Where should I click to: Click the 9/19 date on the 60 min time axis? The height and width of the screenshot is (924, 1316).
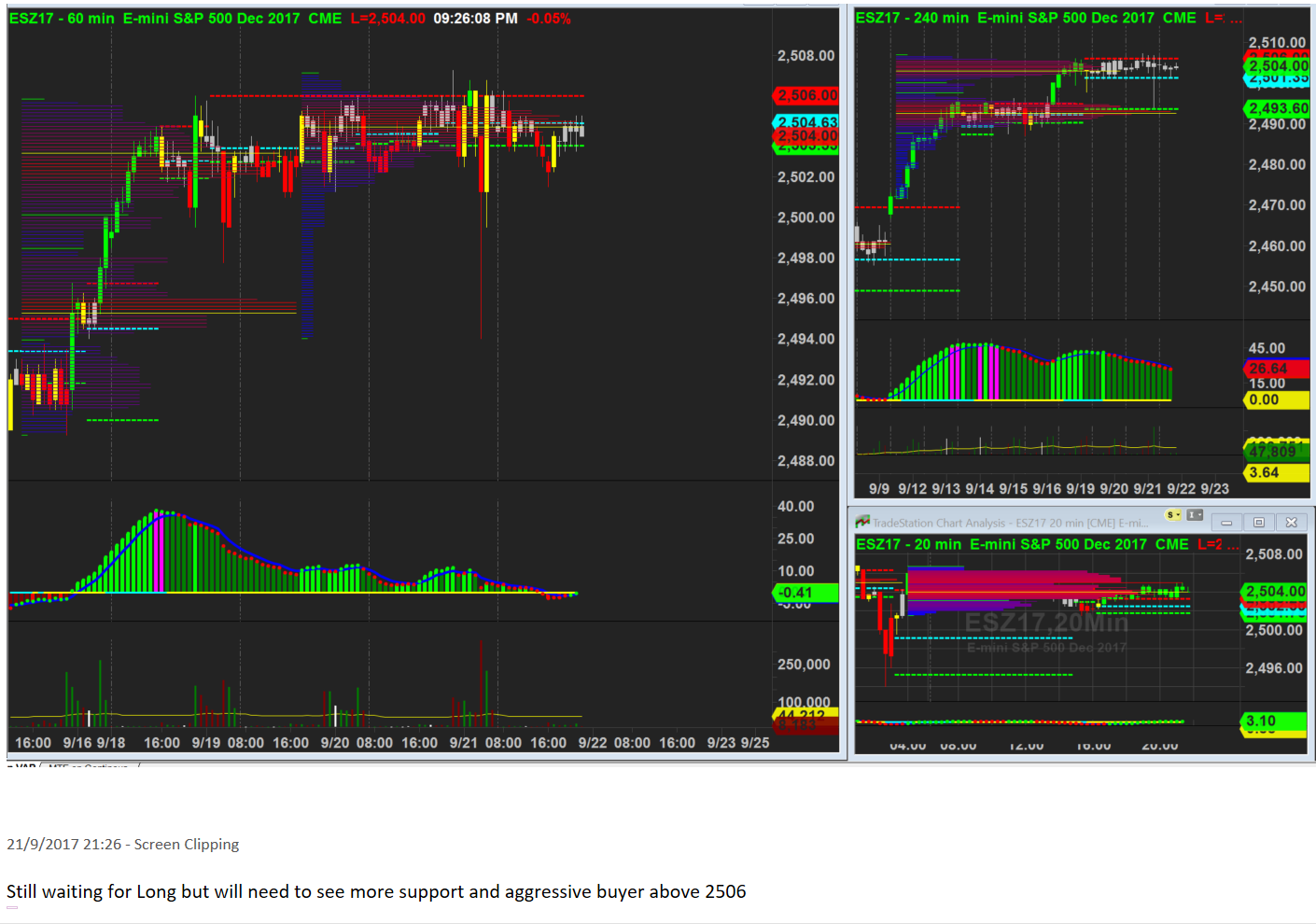pos(206,743)
